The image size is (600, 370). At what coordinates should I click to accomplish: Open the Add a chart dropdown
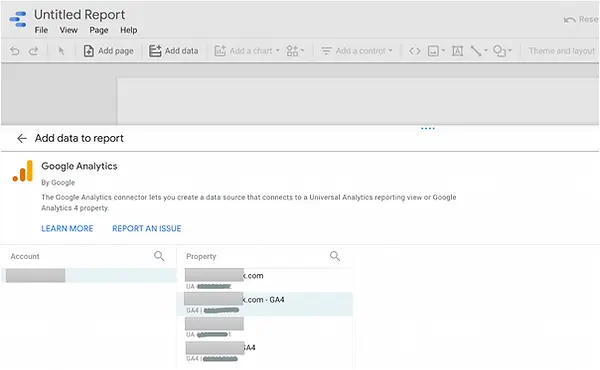[x=247, y=51]
